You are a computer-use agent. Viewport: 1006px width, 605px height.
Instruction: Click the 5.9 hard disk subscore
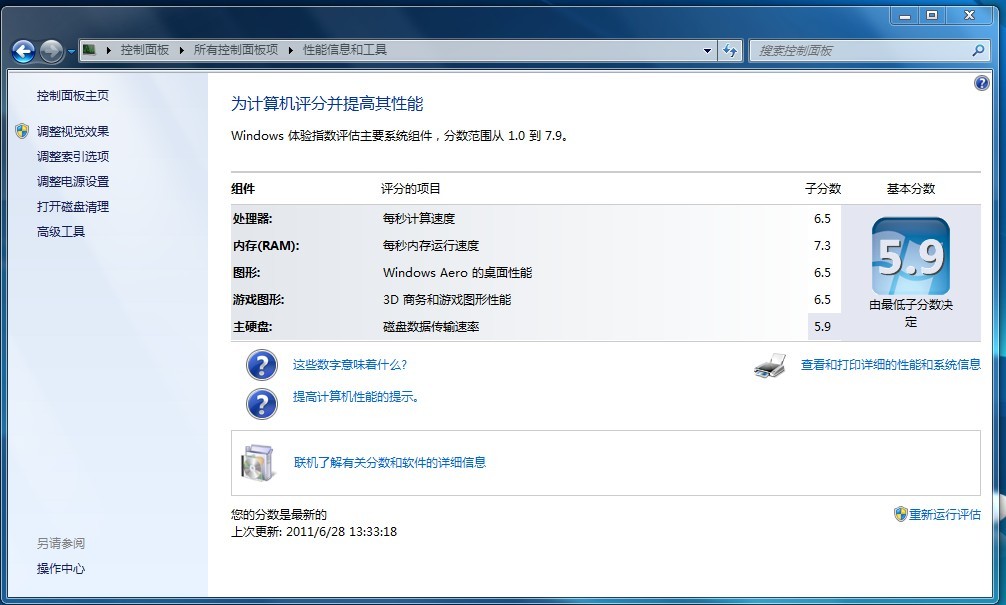click(822, 326)
